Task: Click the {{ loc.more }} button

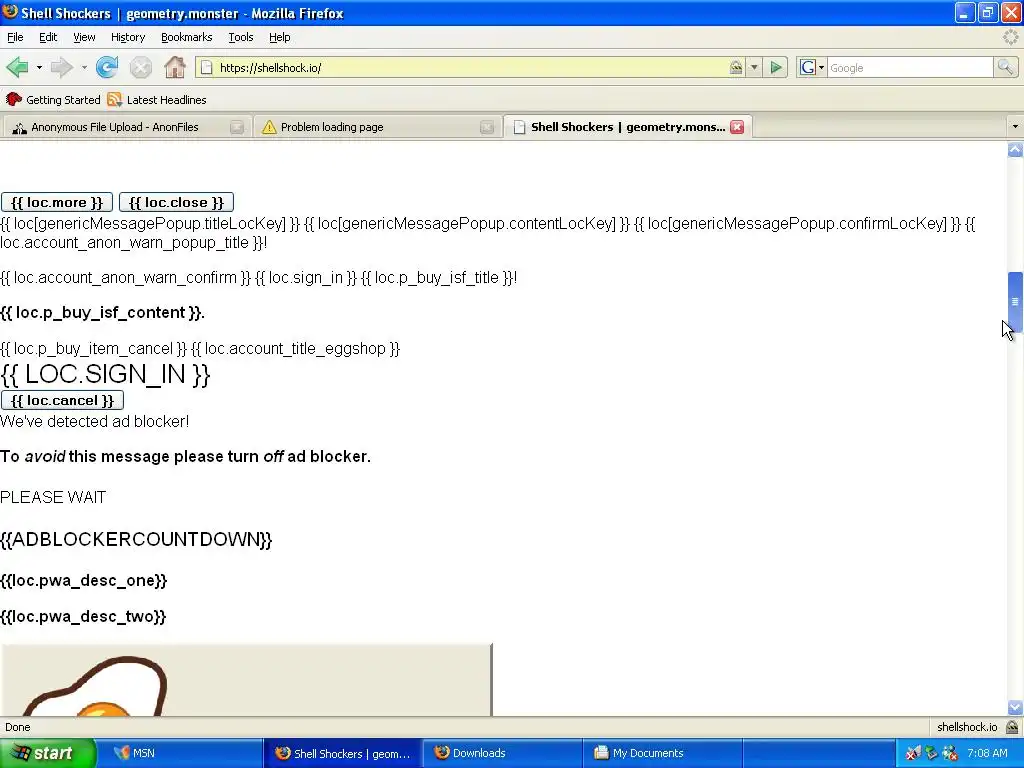Action: click(57, 202)
